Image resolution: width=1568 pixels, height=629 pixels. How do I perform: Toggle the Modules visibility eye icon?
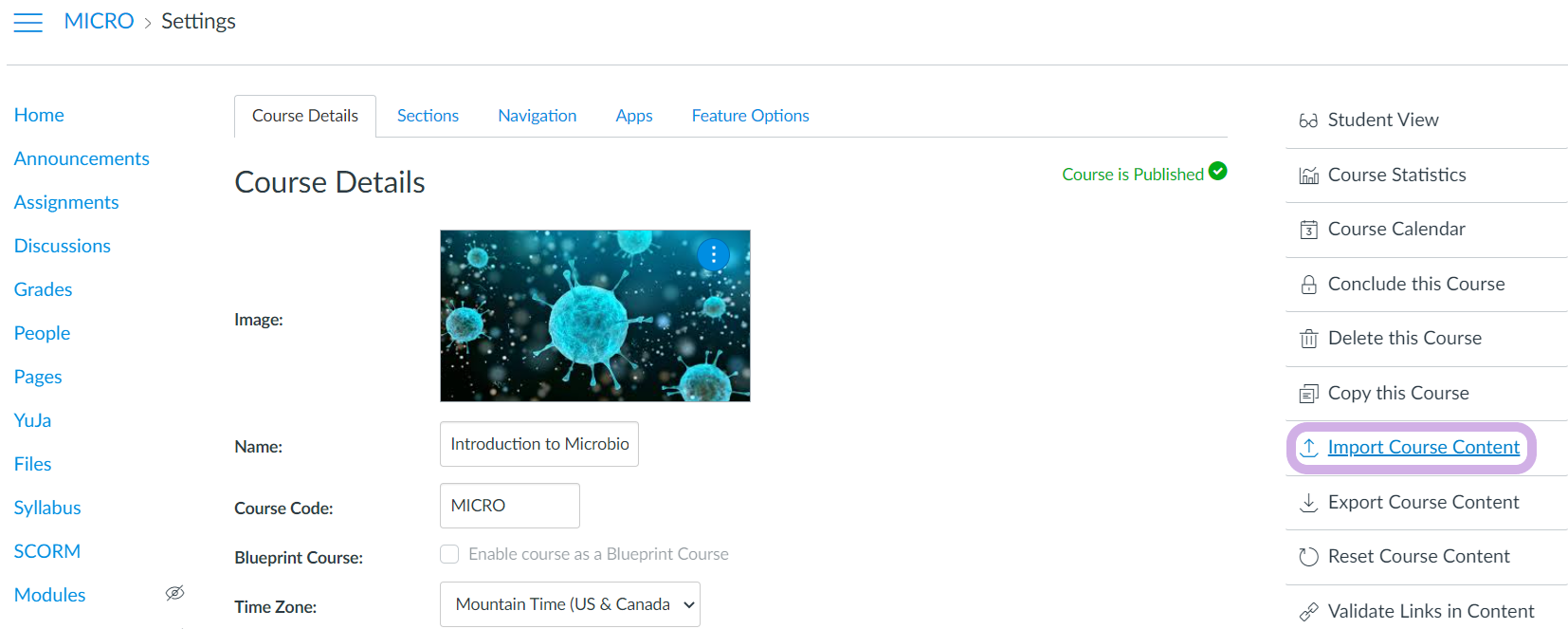(x=174, y=594)
